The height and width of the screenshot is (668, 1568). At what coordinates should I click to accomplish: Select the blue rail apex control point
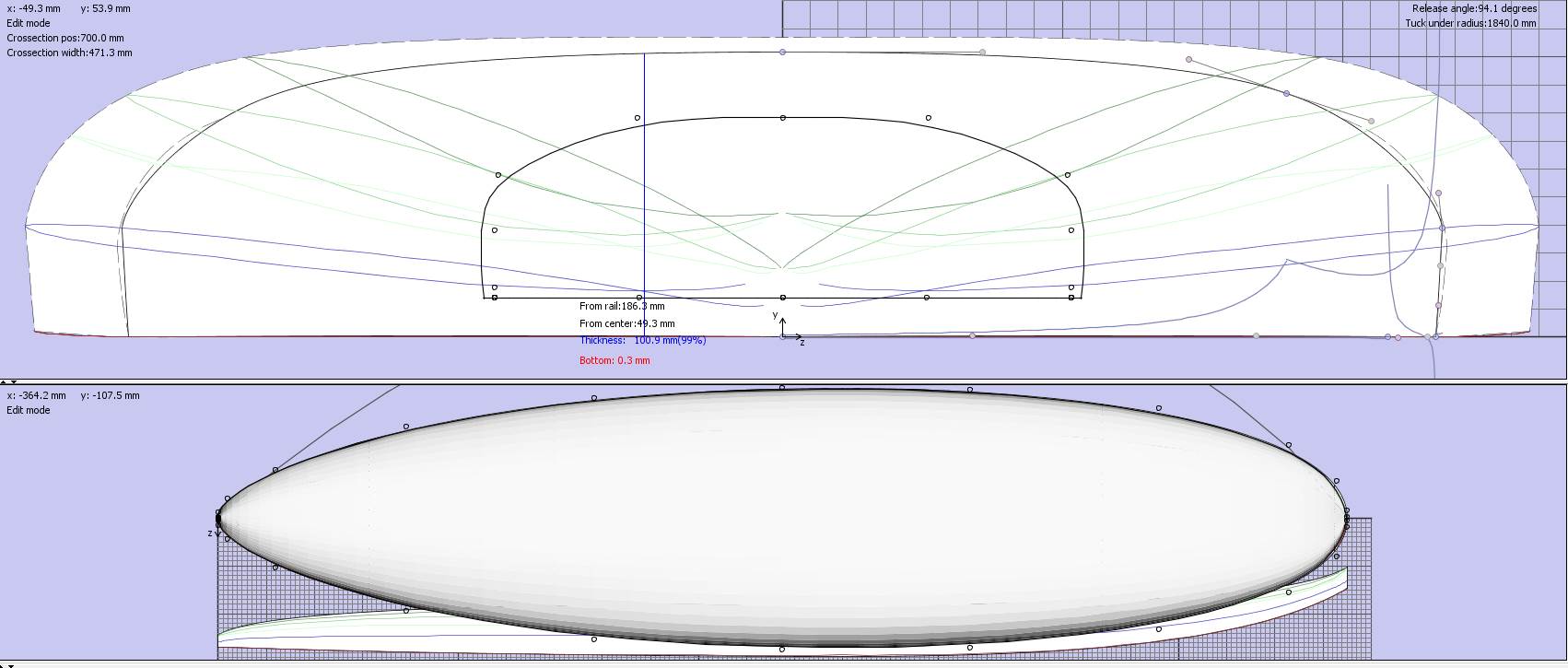1442,228
